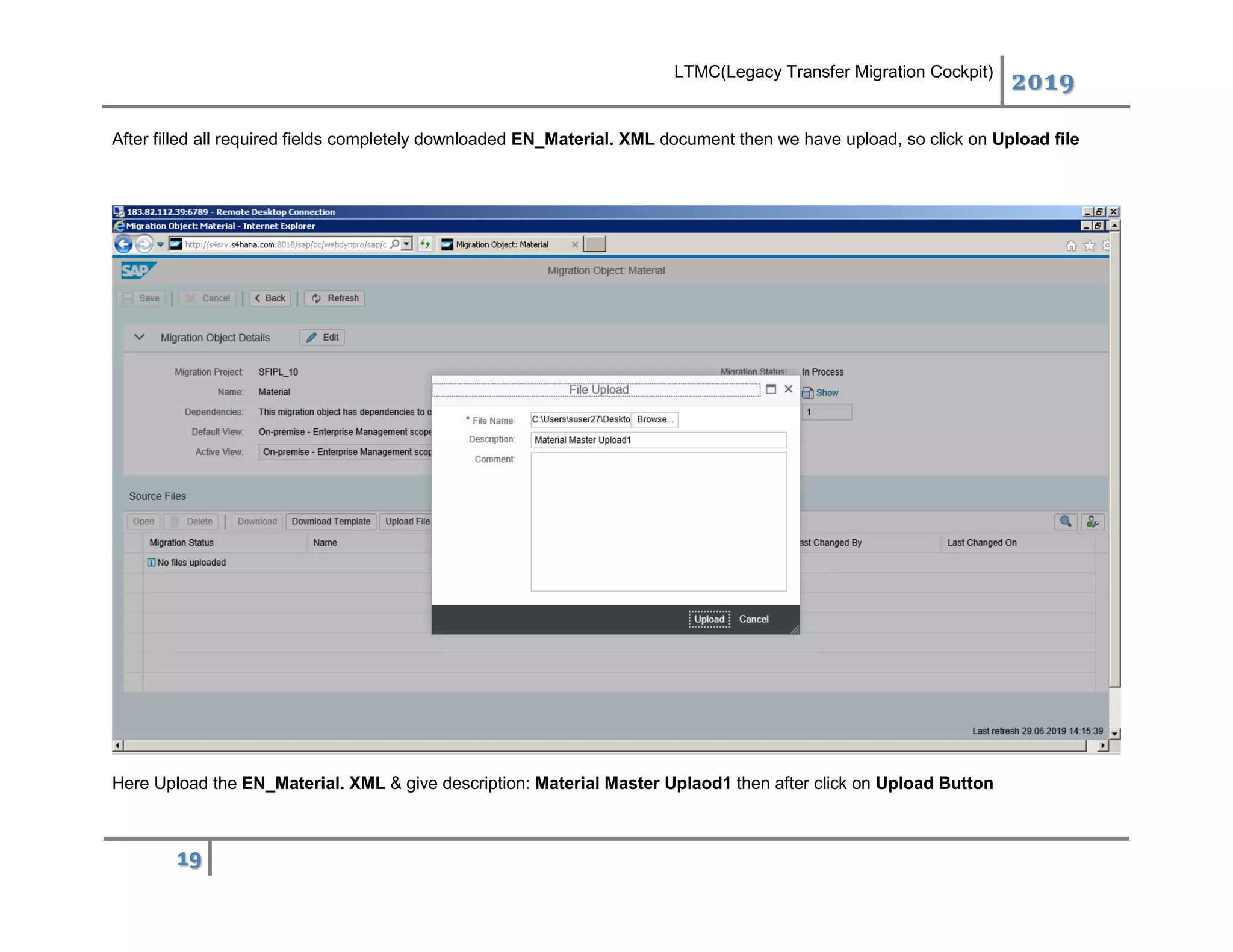Click the search magnifier icon in Source Files toolbar
Viewport: 1233px width, 952px height.
pos(1066,522)
